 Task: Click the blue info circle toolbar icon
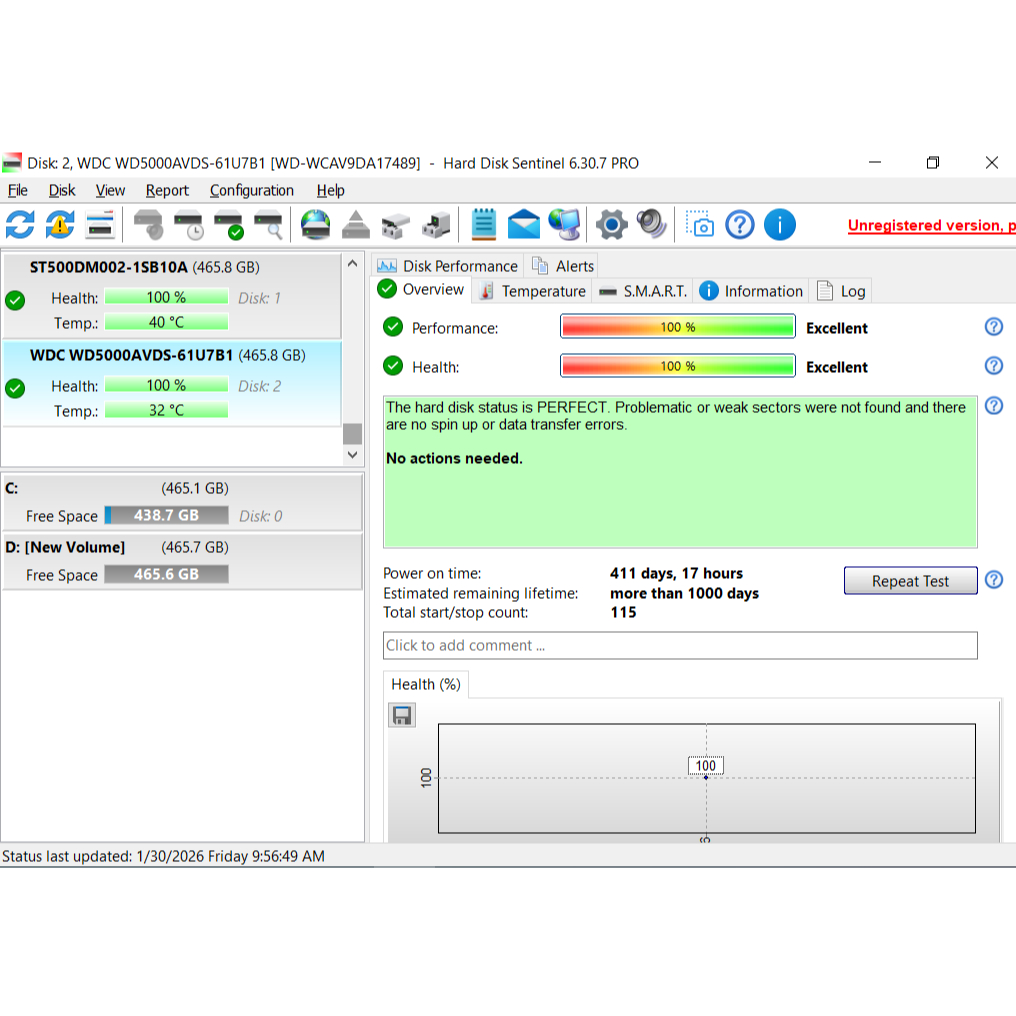tap(780, 224)
